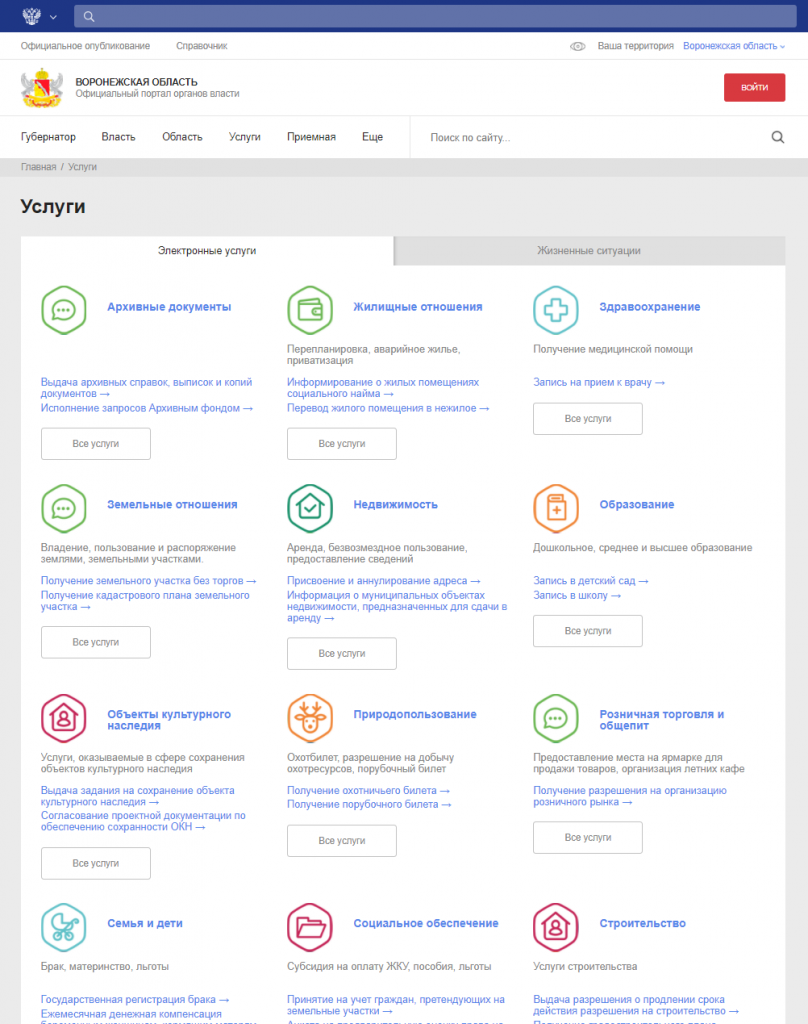Switch to the Жизненные ситуации tab
This screenshot has width=808, height=1024.
(588, 251)
